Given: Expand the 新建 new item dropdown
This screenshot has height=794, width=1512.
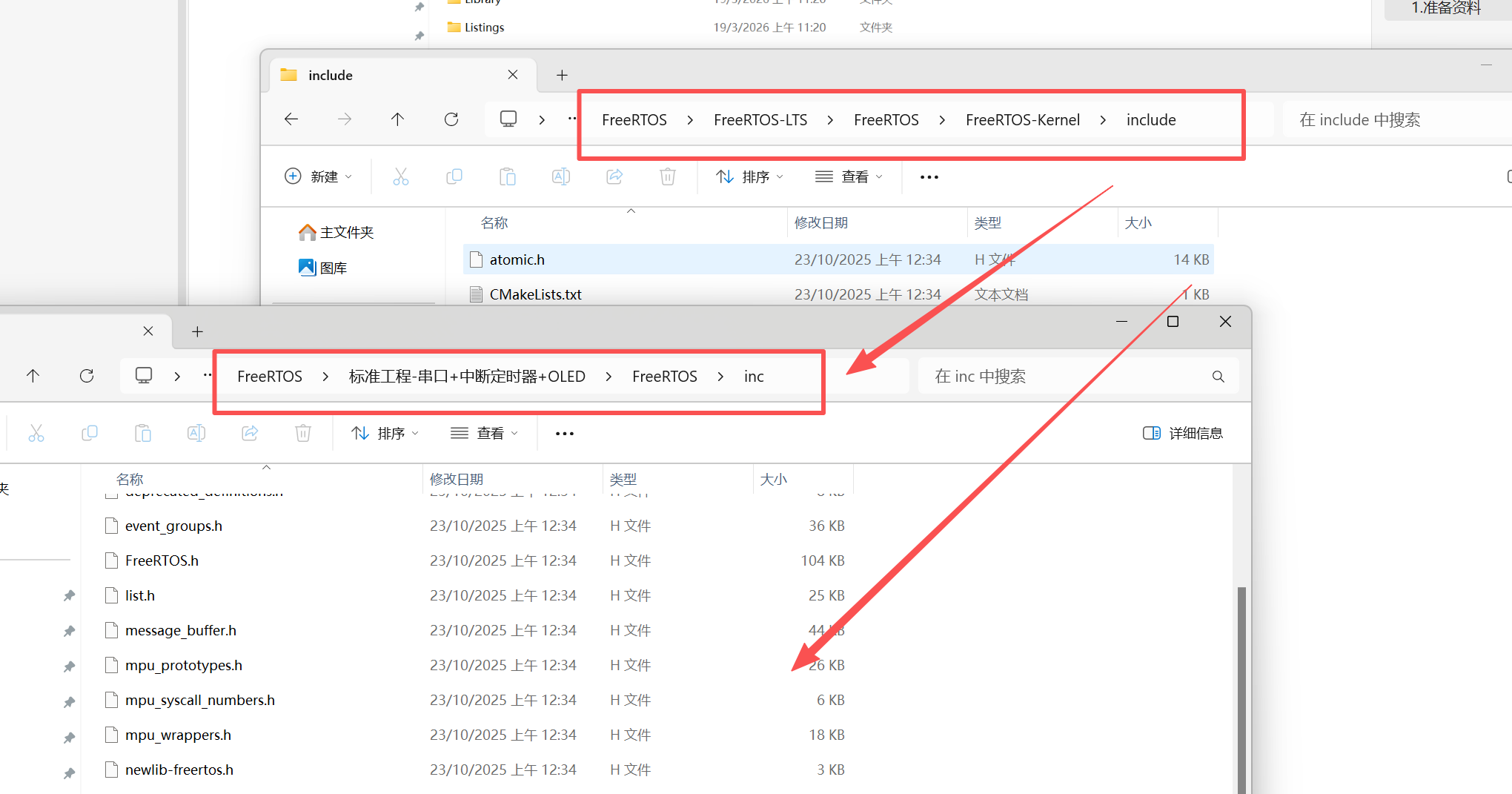Looking at the screenshot, I should click(x=319, y=177).
